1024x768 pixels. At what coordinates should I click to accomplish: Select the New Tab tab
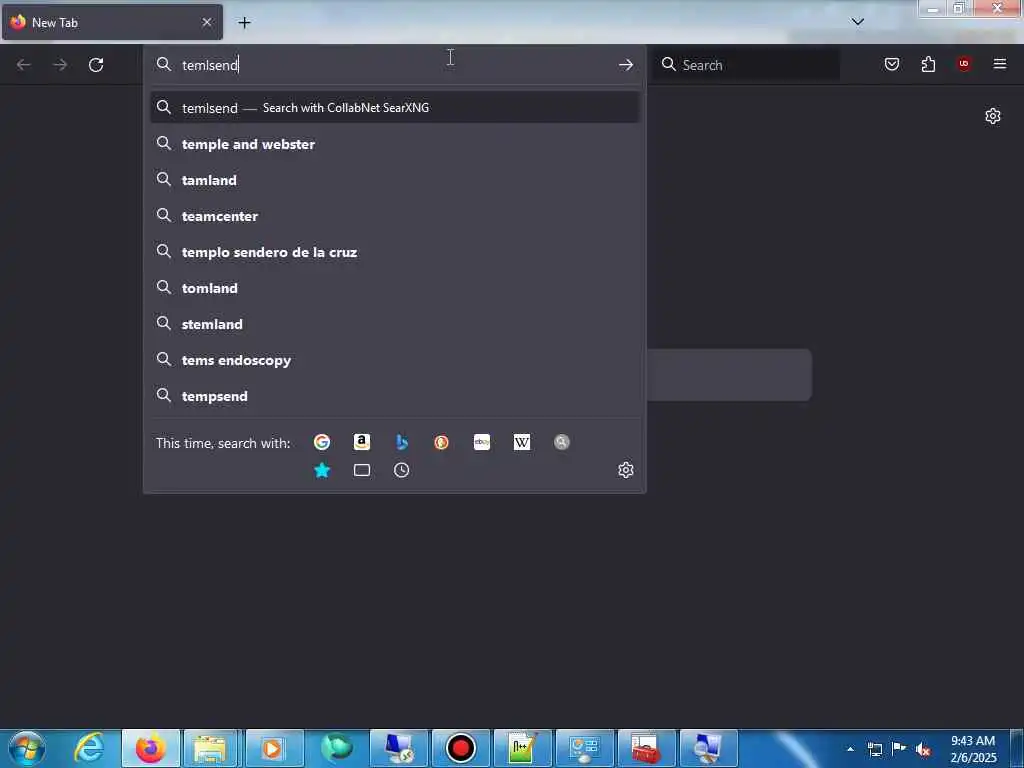click(112, 22)
